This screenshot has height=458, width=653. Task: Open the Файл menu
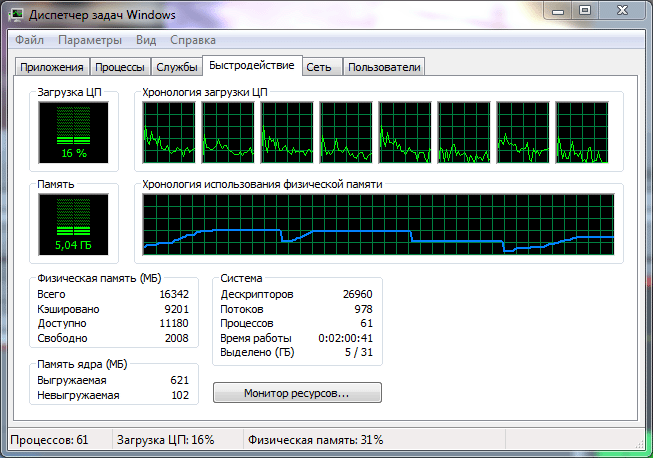point(29,40)
